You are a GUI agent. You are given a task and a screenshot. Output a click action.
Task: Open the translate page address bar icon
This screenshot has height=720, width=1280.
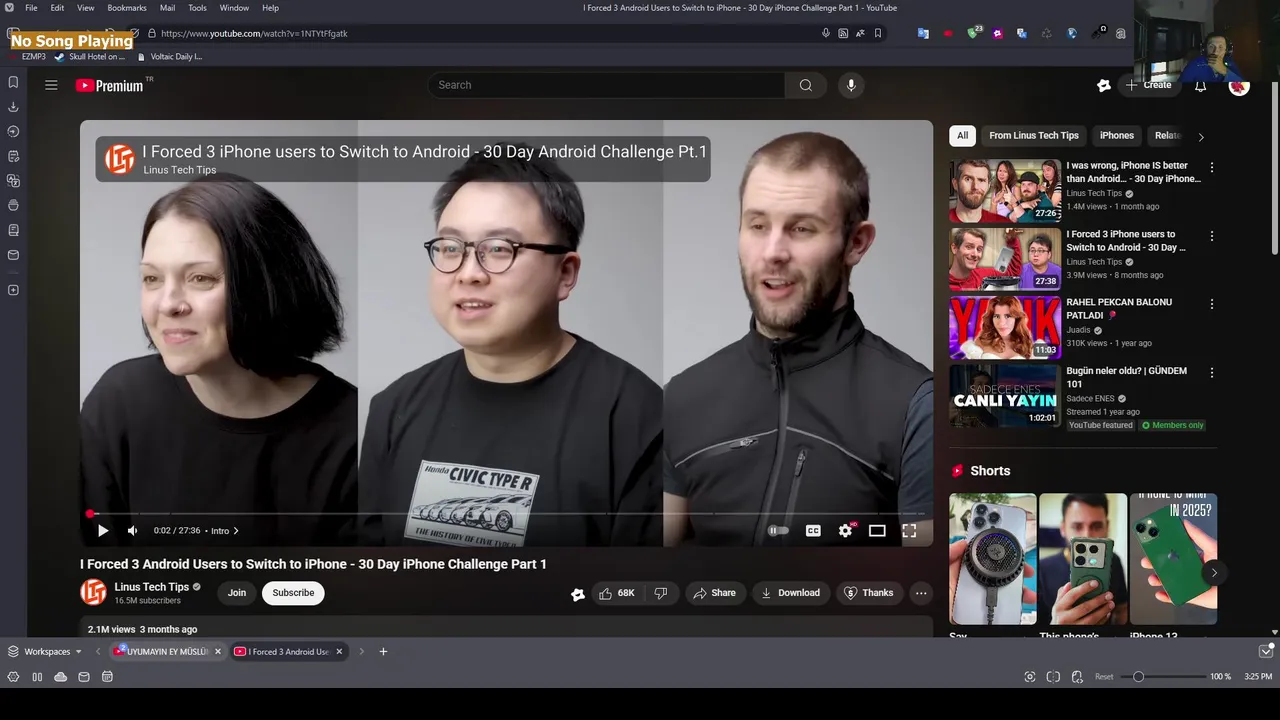point(860,33)
